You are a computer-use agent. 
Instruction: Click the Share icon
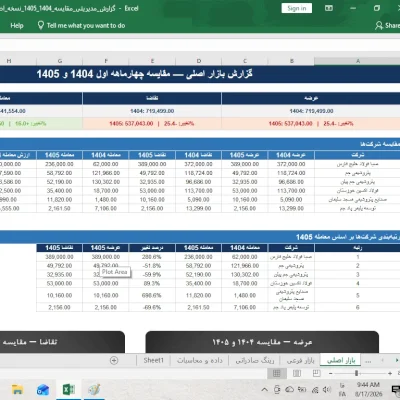coord(379,25)
